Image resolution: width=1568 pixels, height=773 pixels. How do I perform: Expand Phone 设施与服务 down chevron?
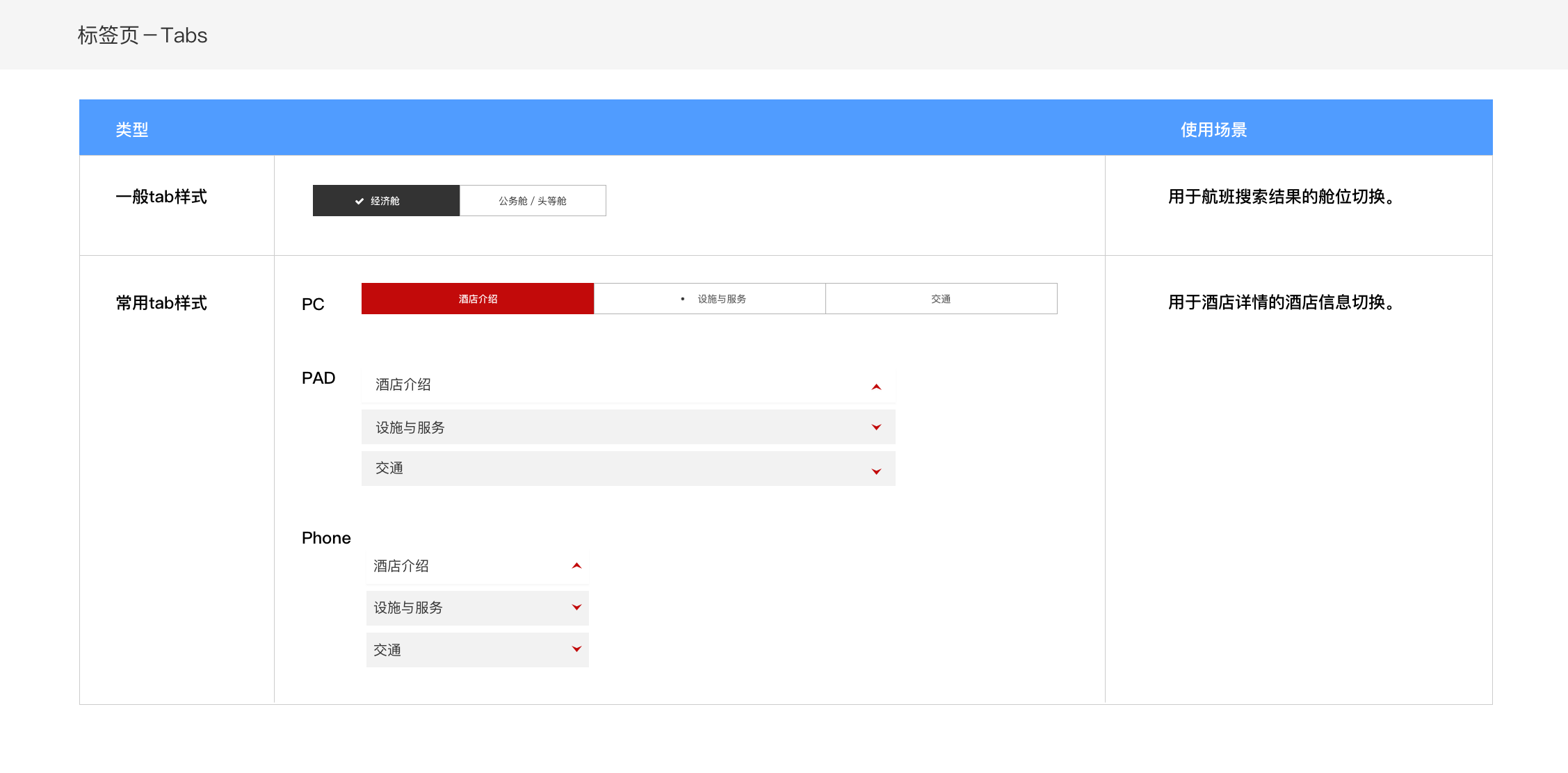point(576,608)
